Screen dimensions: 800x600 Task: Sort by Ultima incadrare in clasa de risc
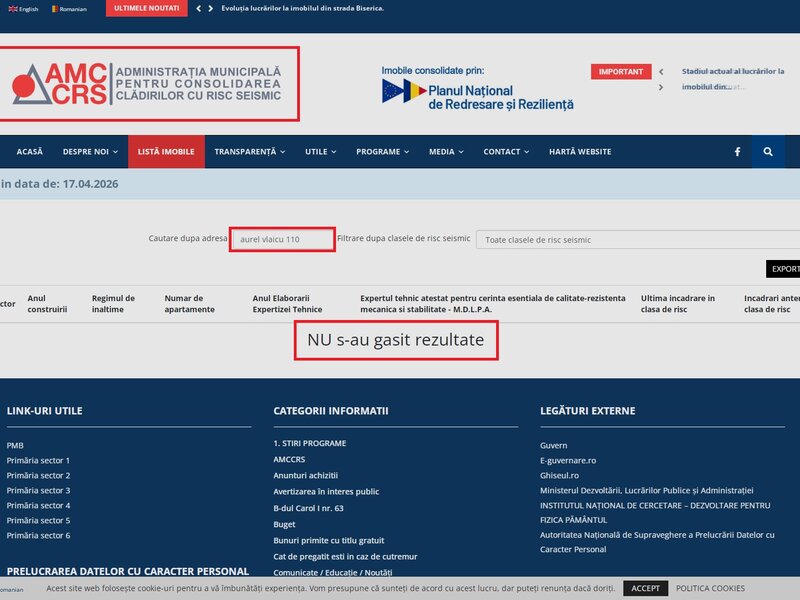(x=678, y=304)
